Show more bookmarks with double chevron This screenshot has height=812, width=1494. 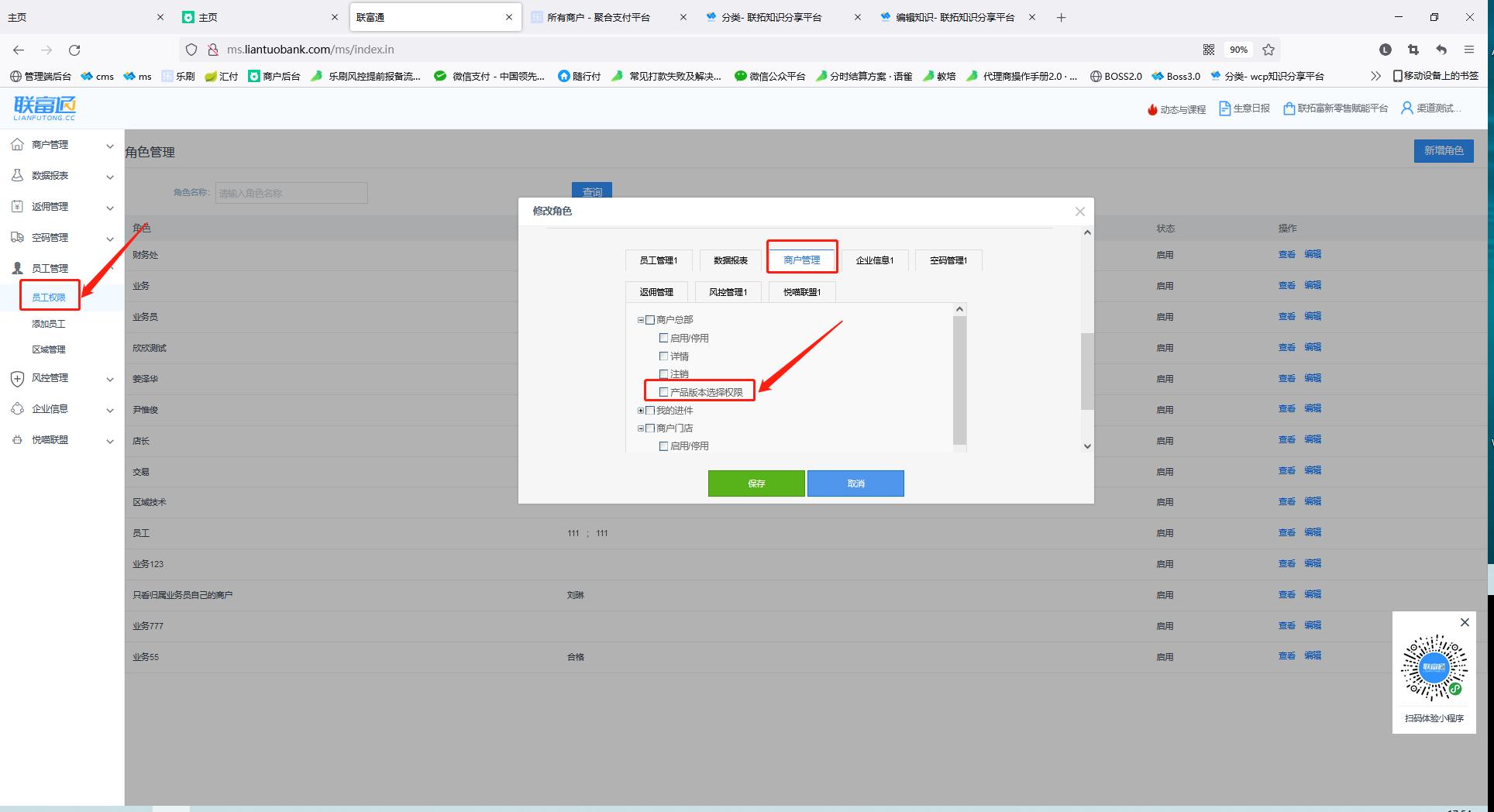(1375, 76)
